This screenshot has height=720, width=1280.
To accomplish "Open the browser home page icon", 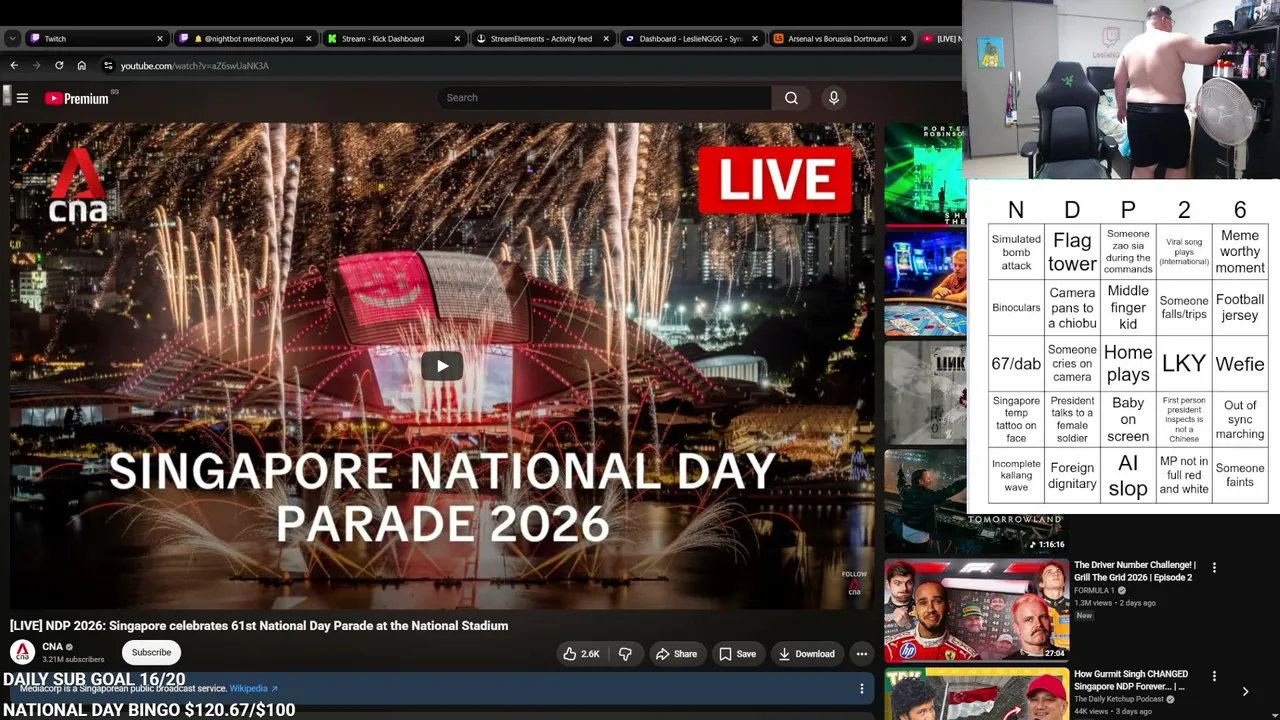I will [x=82, y=66].
